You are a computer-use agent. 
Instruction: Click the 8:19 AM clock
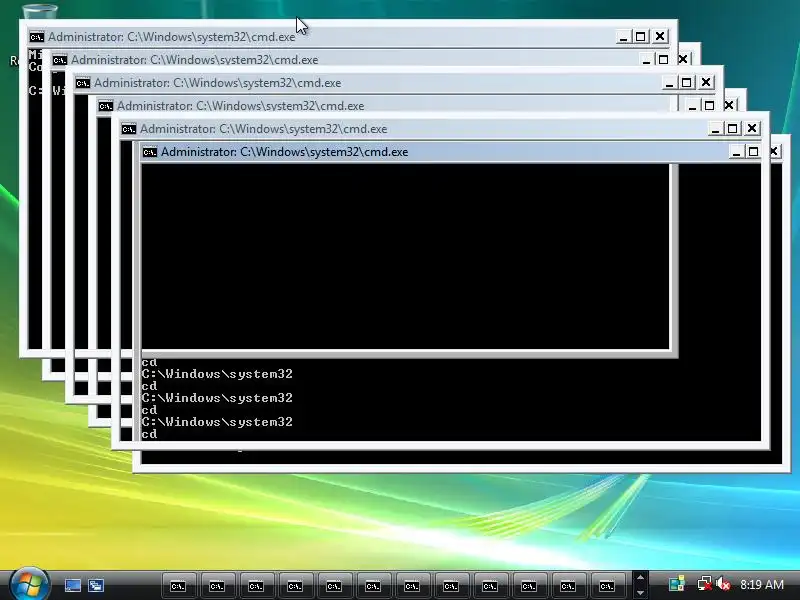tap(762, 584)
